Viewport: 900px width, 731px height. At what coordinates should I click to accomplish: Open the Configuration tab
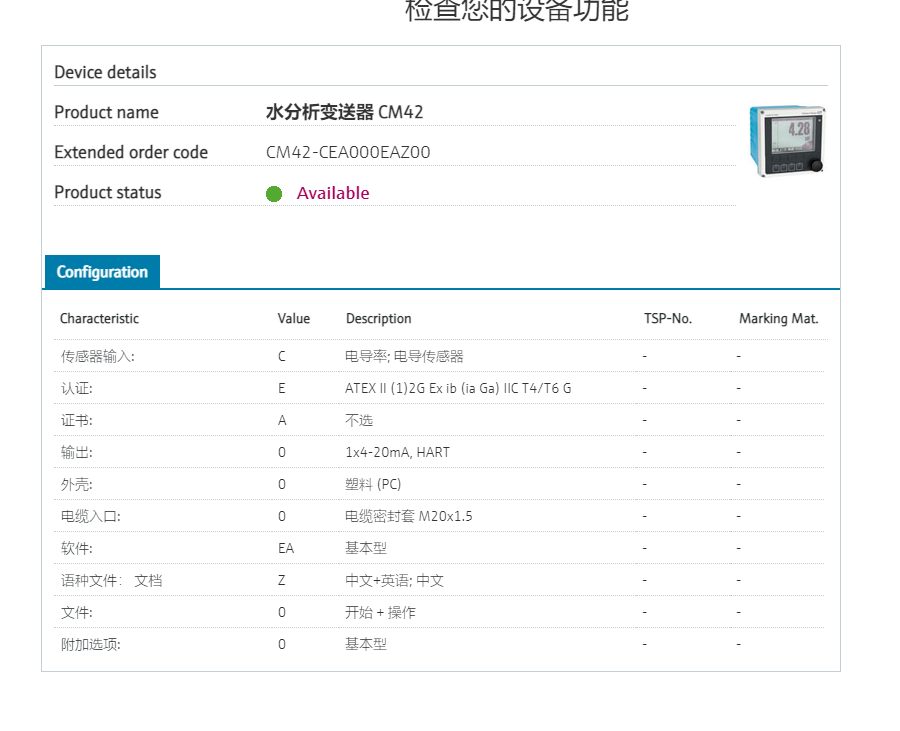[x=102, y=272]
